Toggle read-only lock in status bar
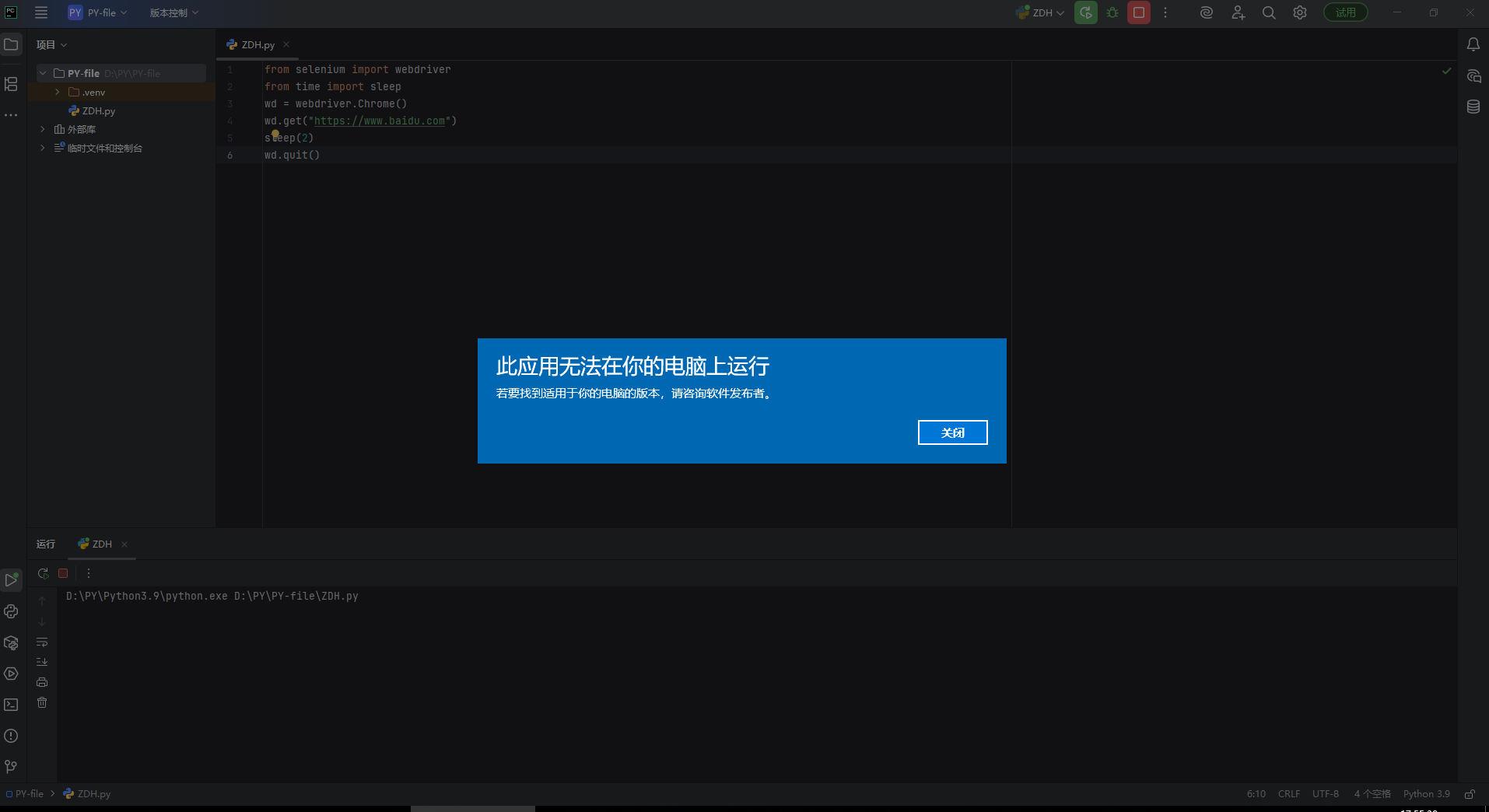The width and height of the screenshot is (1489, 812). pyautogui.click(x=1470, y=794)
